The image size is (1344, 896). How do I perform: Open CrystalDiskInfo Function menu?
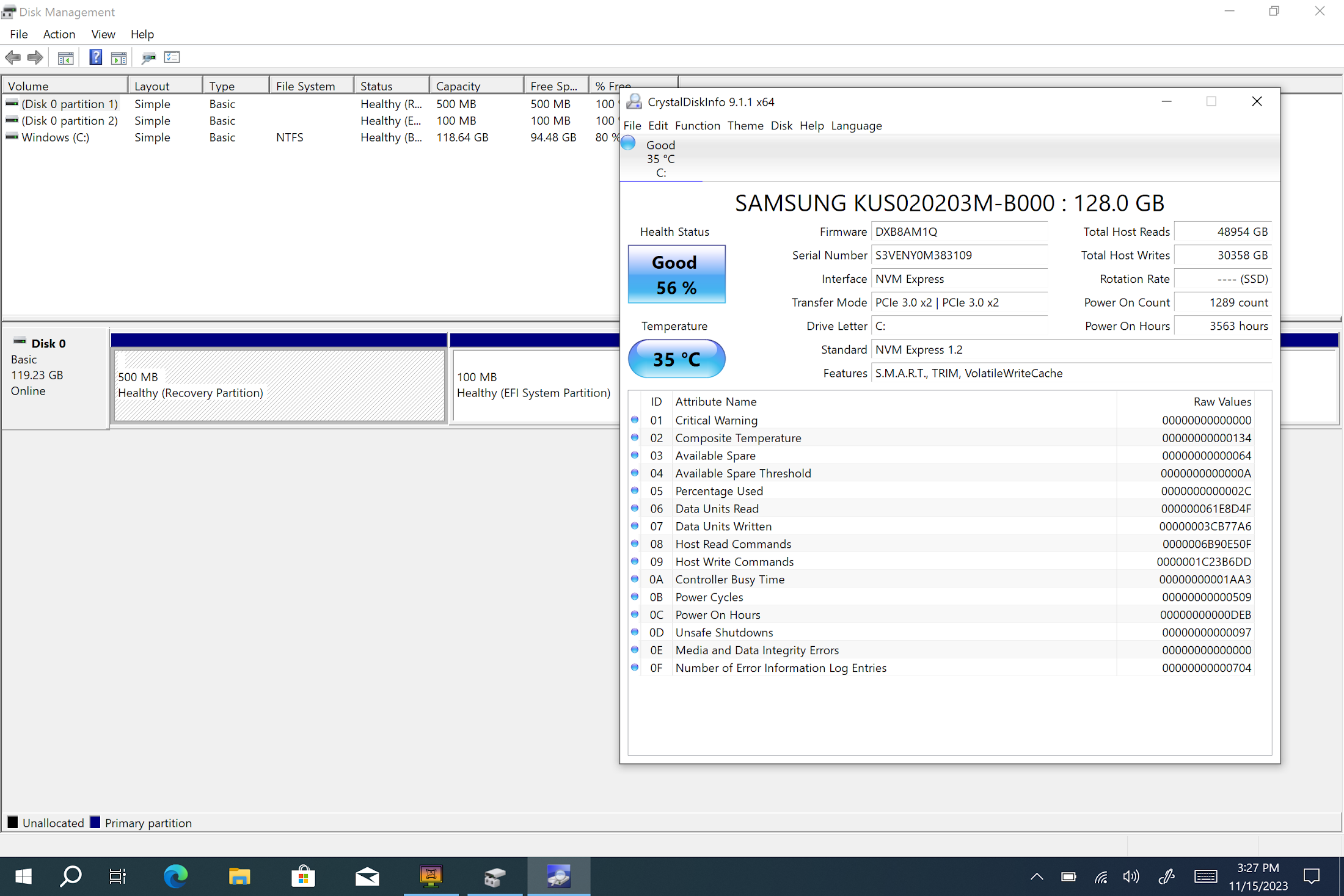click(698, 125)
